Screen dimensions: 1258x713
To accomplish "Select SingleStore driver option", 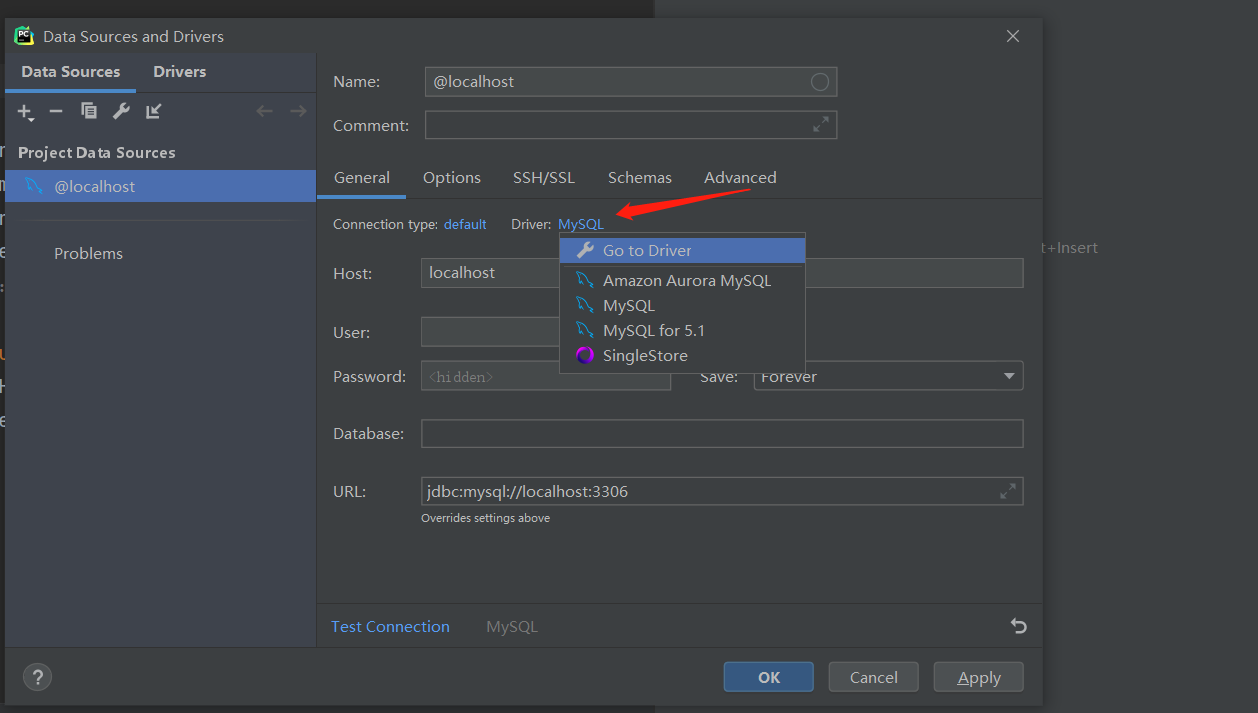I will 683,356.
